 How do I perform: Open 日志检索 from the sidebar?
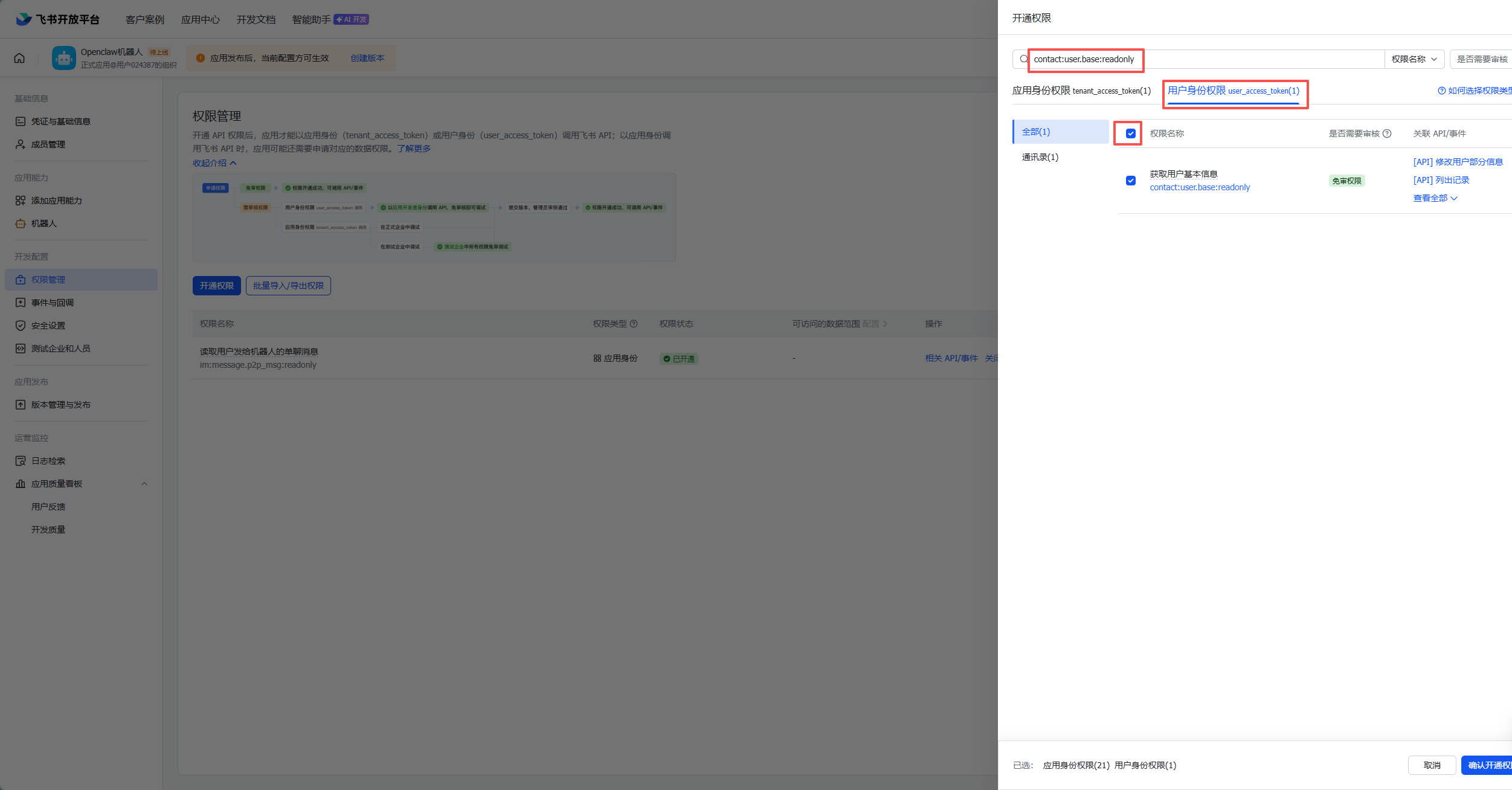[48, 461]
